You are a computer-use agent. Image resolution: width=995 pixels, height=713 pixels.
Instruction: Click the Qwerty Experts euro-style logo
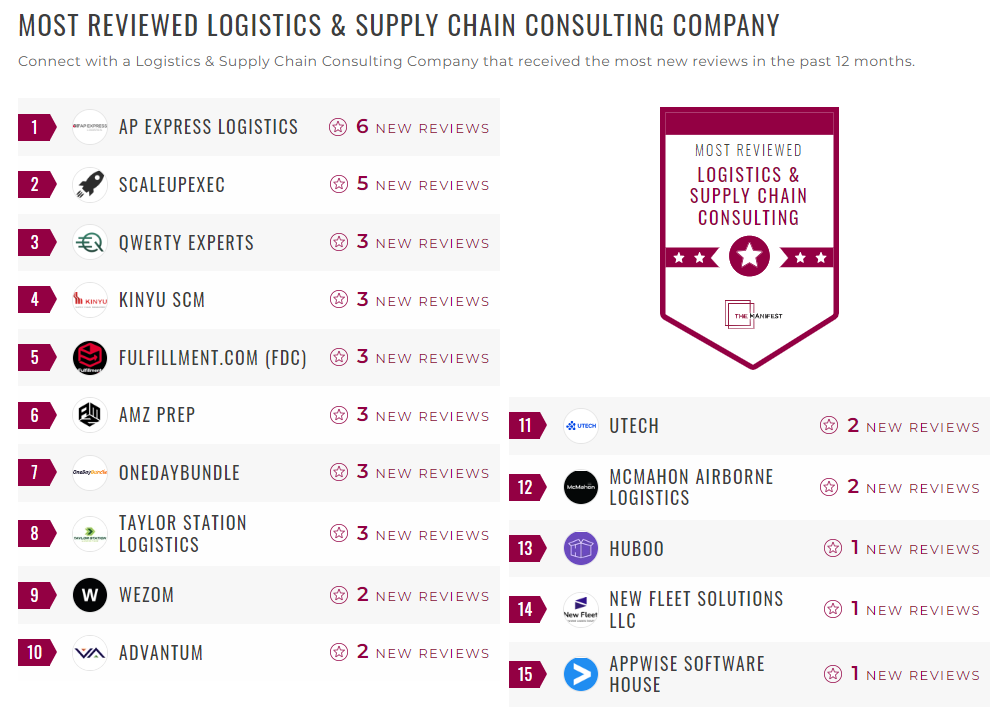point(89,242)
